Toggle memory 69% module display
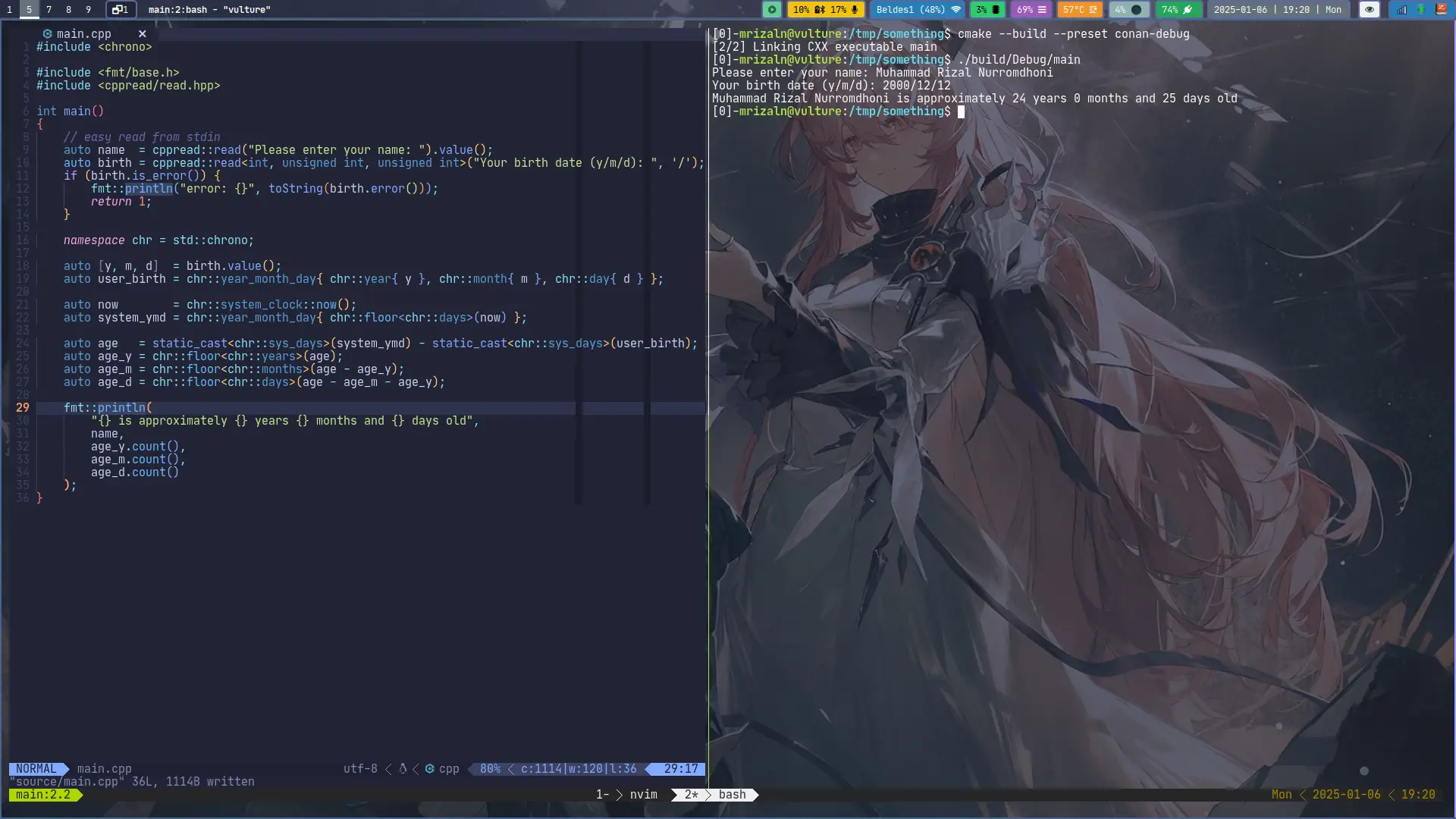The width and height of the screenshot is (1456, 819). click(x=1031, y=10)
